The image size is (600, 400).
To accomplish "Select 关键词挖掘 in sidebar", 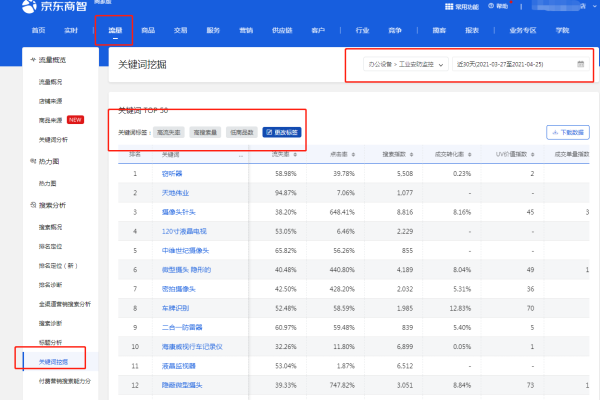I will [53, 362].
